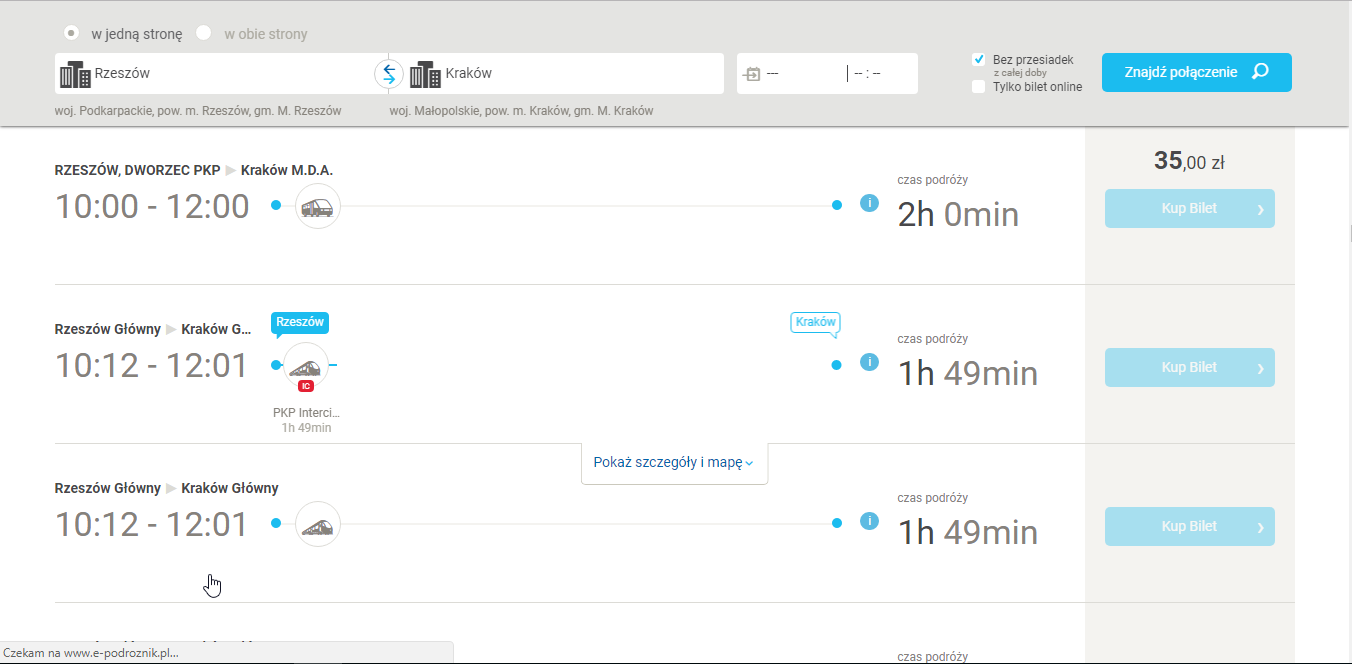Click the swap origin and destination icon
This screenshot has width=1352, height=664.
pyautogui.click(x=388, y=73)
